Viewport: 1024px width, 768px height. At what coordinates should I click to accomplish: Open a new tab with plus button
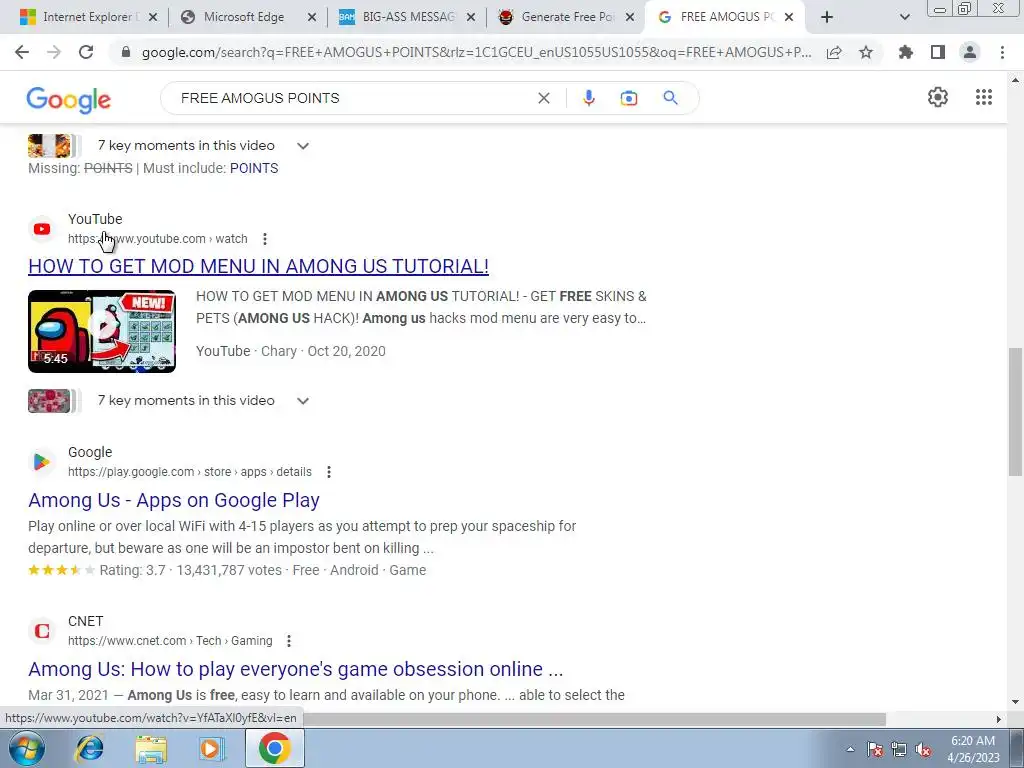pyautogui.click(x=827, y=17)
